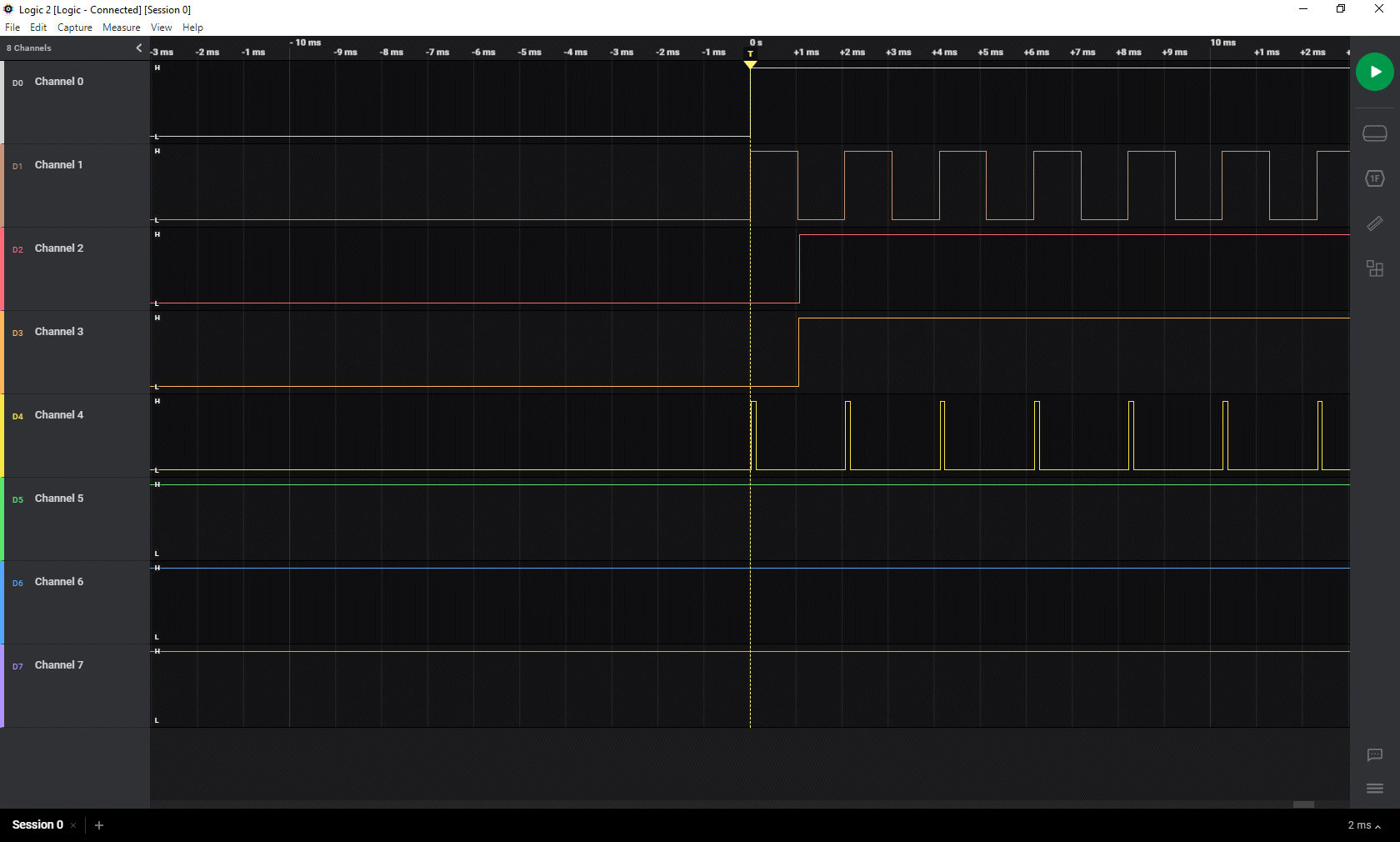The width and height of the screenshot is (1400, 842).
Task: Select the Session 0 tab
Action: click(x=37, y=824)
